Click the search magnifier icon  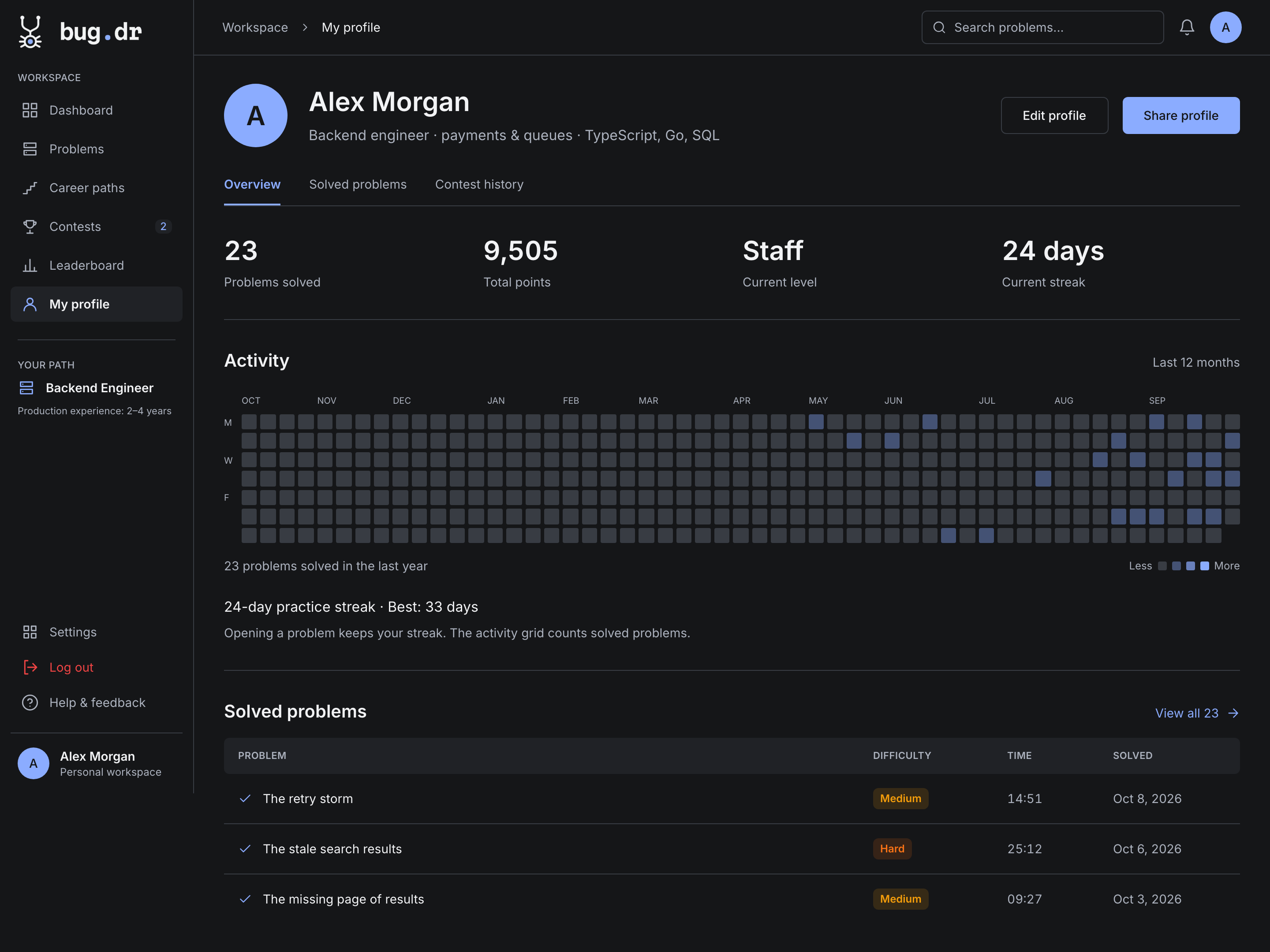click(939, 27)
